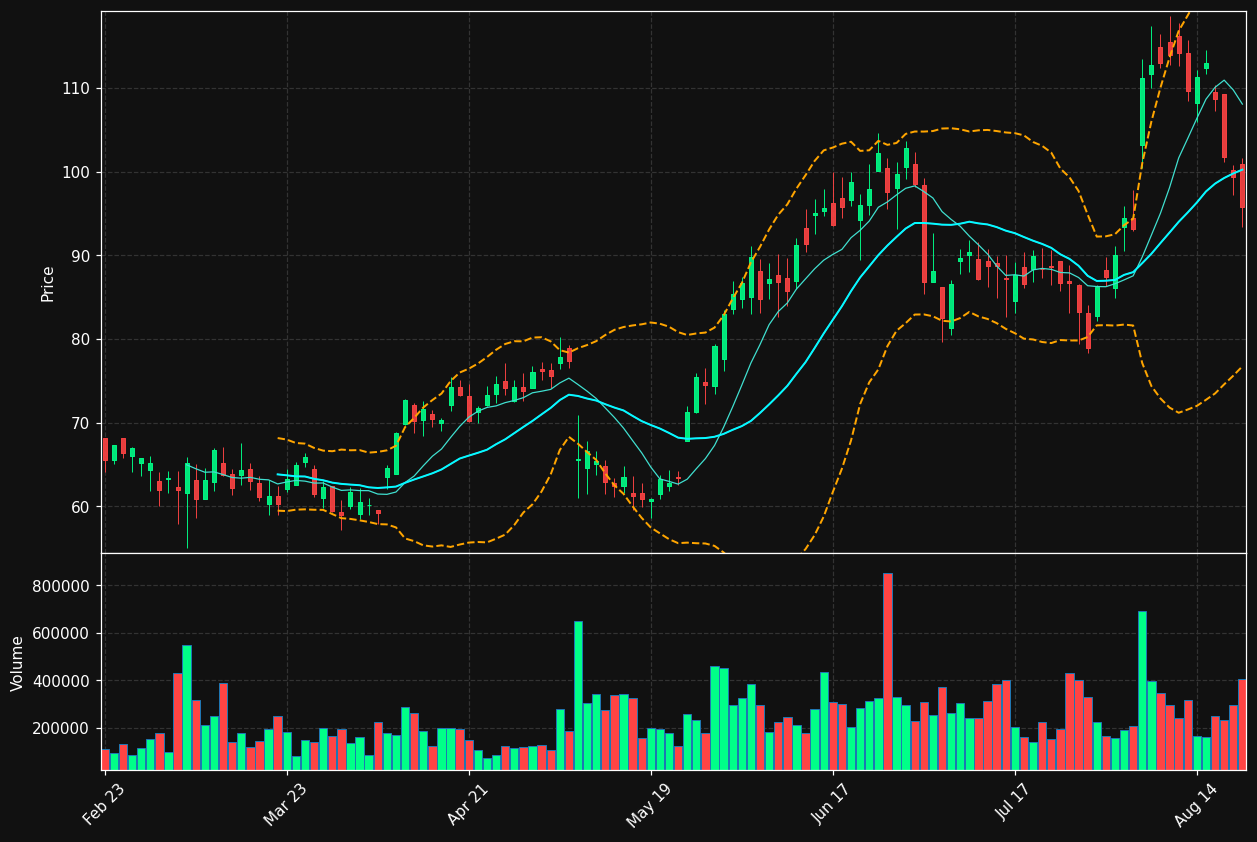Click the May 19 date label
Screen dimensions: 1257x842
tap(650, 804)
